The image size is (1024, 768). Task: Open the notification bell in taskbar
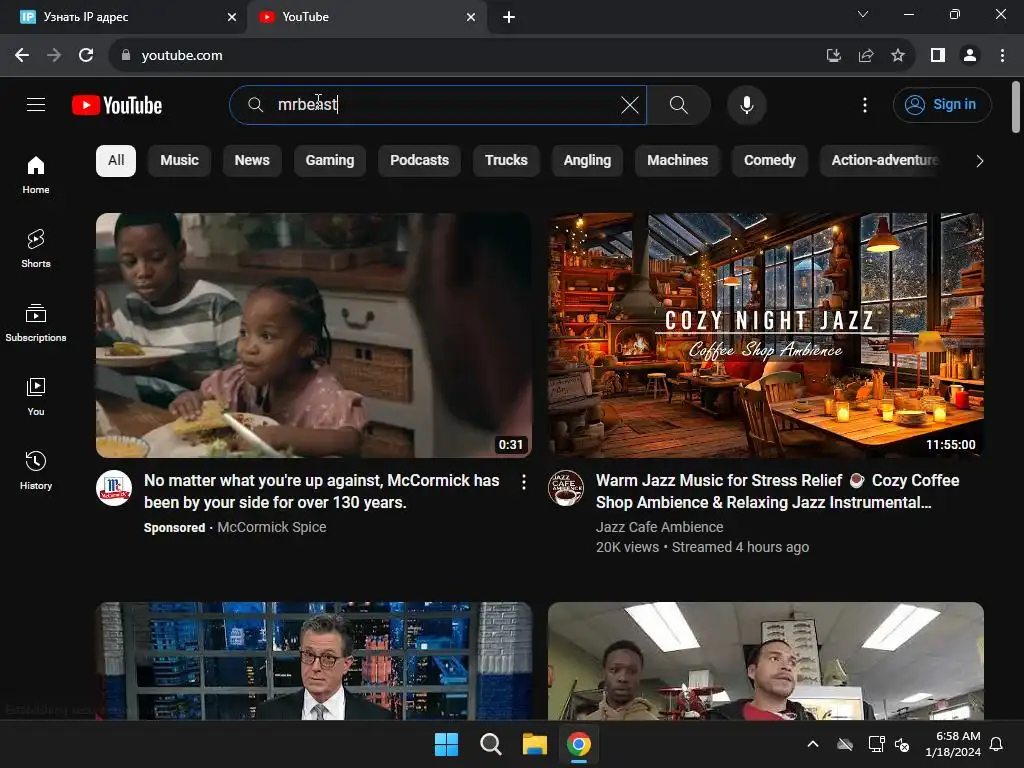pyautogui.click(x=997, y=744)
